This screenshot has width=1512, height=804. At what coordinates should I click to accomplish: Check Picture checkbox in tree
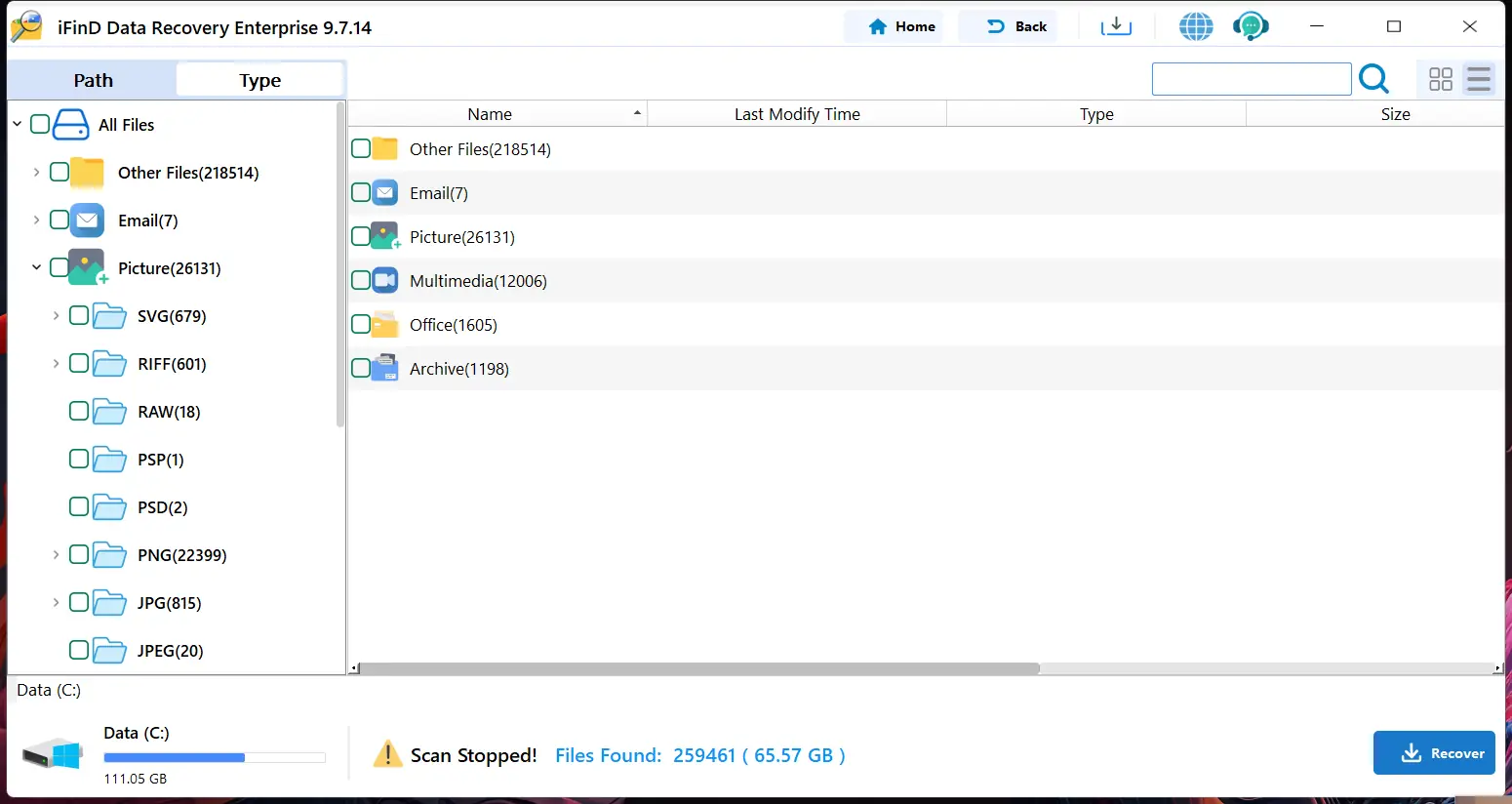coord(60,268)
